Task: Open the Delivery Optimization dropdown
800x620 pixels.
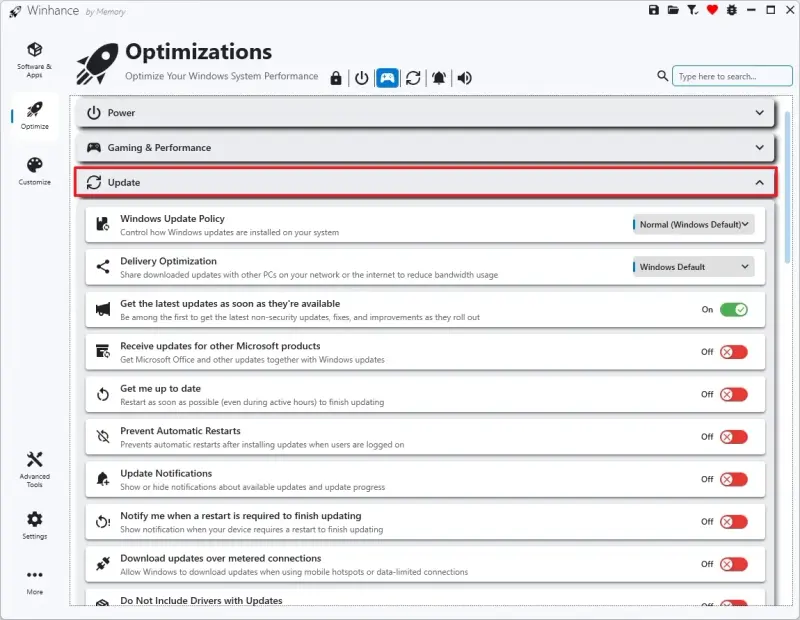Action: pos(693,267)
